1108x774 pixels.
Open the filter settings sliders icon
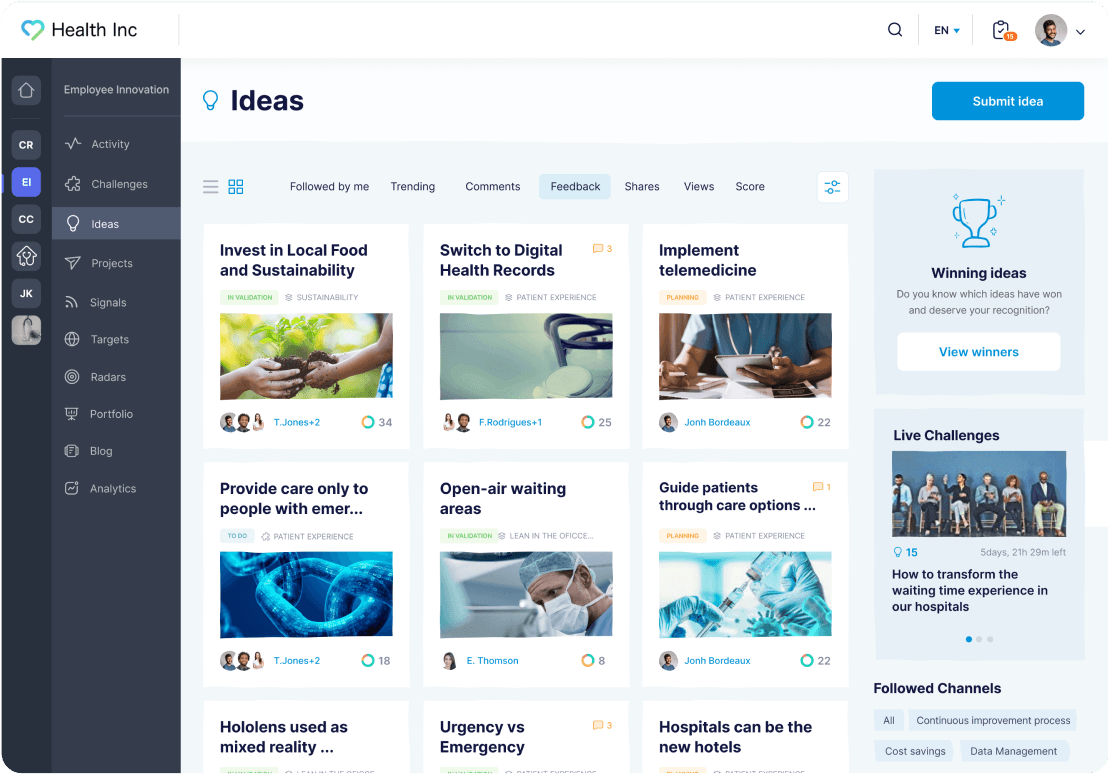pyautogui.click(x=832, y=187)
